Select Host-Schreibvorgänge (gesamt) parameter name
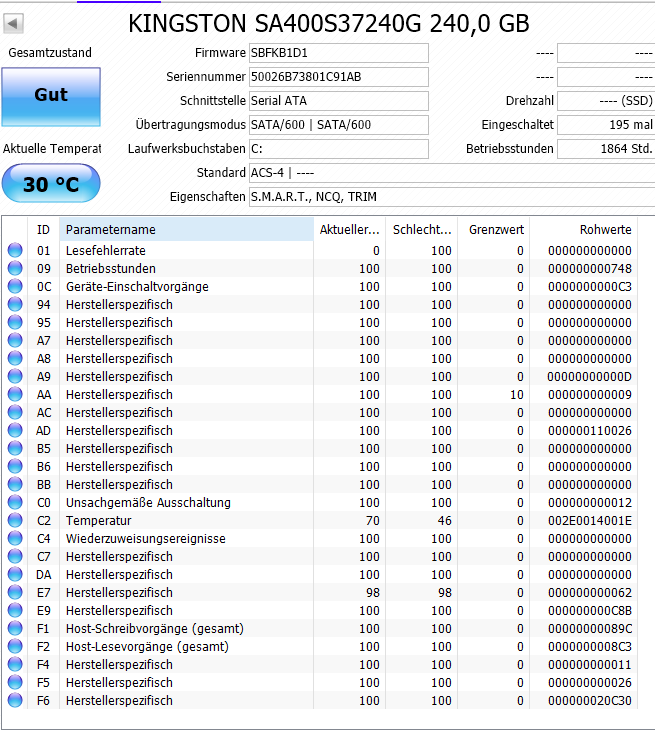655x730 pixels. pyautogui.click(x=155, y=629)
